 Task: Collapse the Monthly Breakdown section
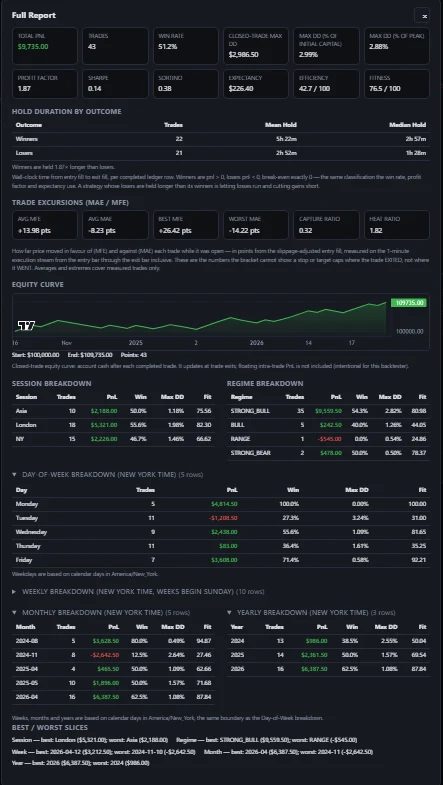point(101,612)
